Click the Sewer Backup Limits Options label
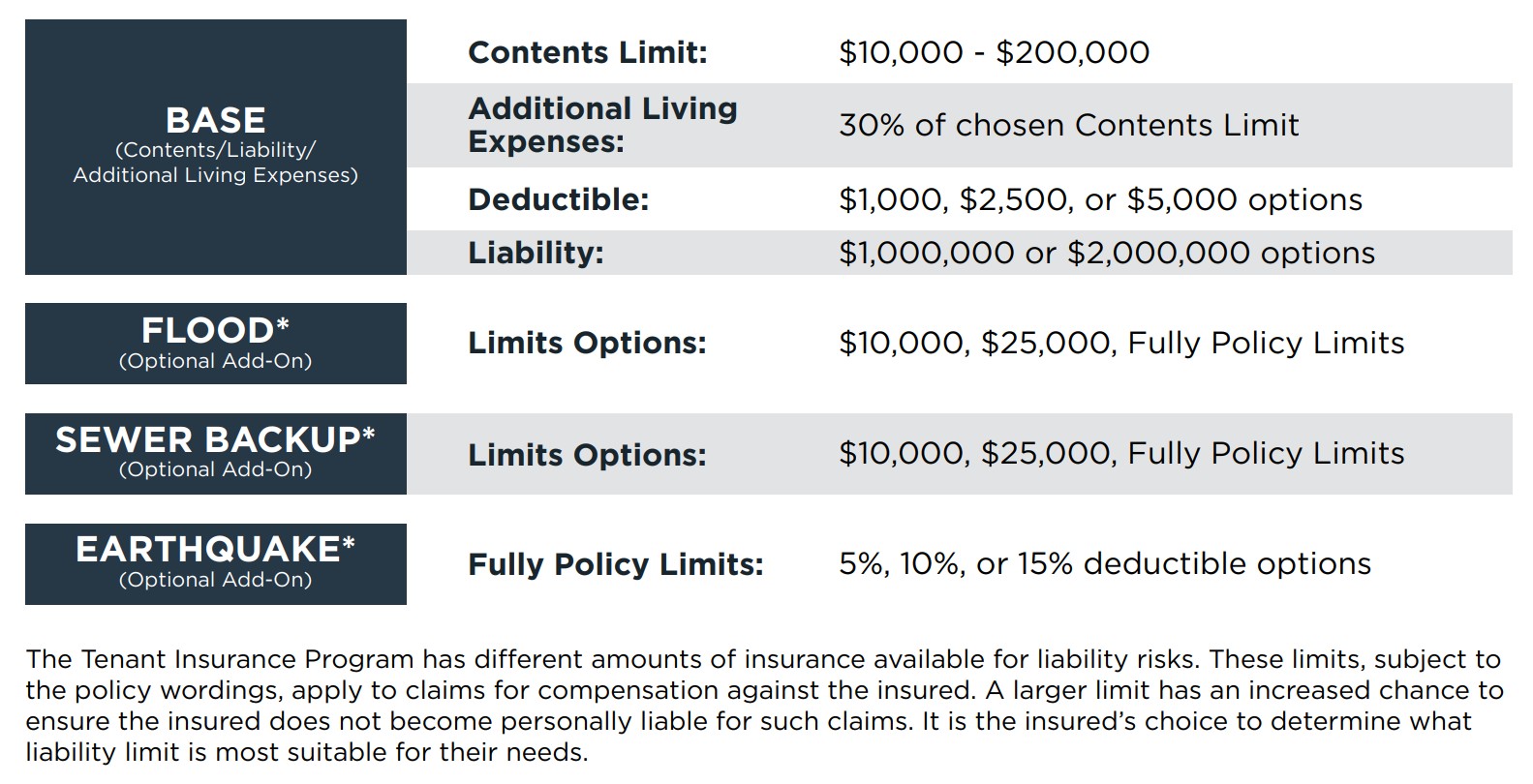 [x=588, y=455]
